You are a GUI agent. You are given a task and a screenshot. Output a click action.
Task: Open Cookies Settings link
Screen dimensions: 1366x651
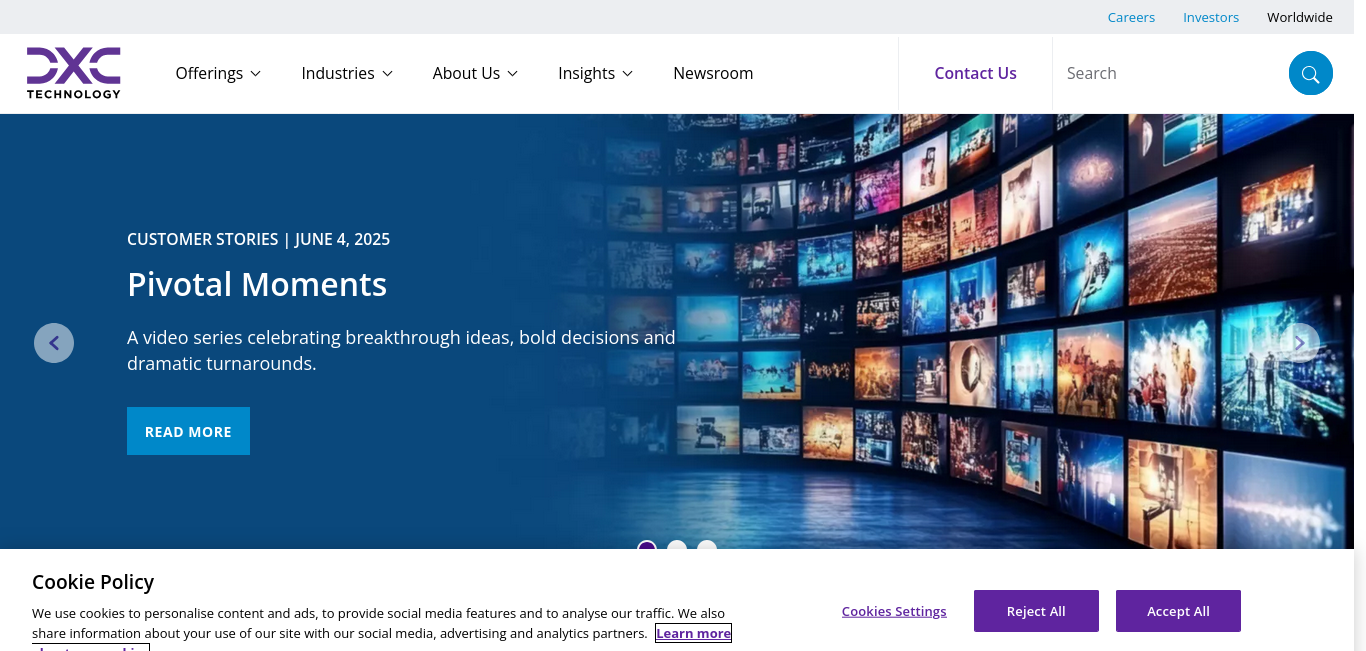[x=894, y=611]
